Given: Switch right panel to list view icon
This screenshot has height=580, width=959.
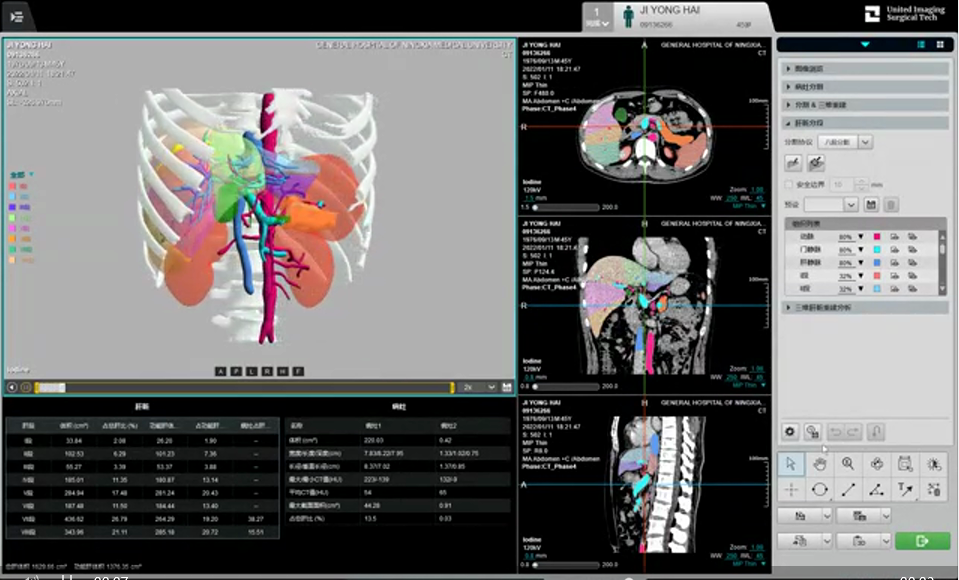Looking at the screenshot, I should [921, 45].
